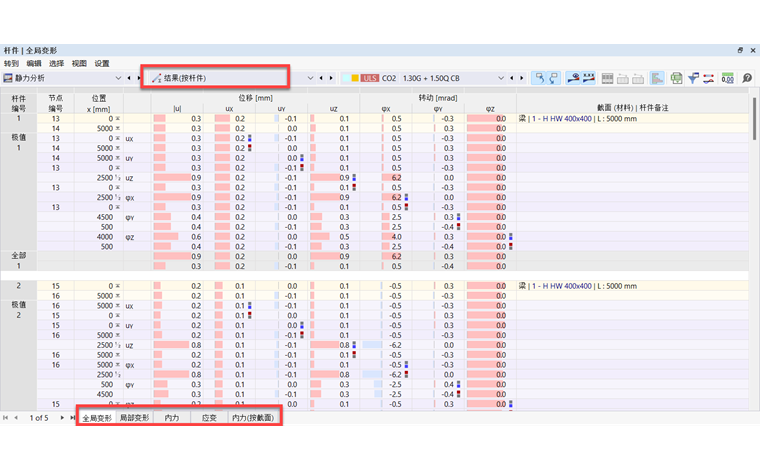Jump to first tab page button

(x=6, y=418)
